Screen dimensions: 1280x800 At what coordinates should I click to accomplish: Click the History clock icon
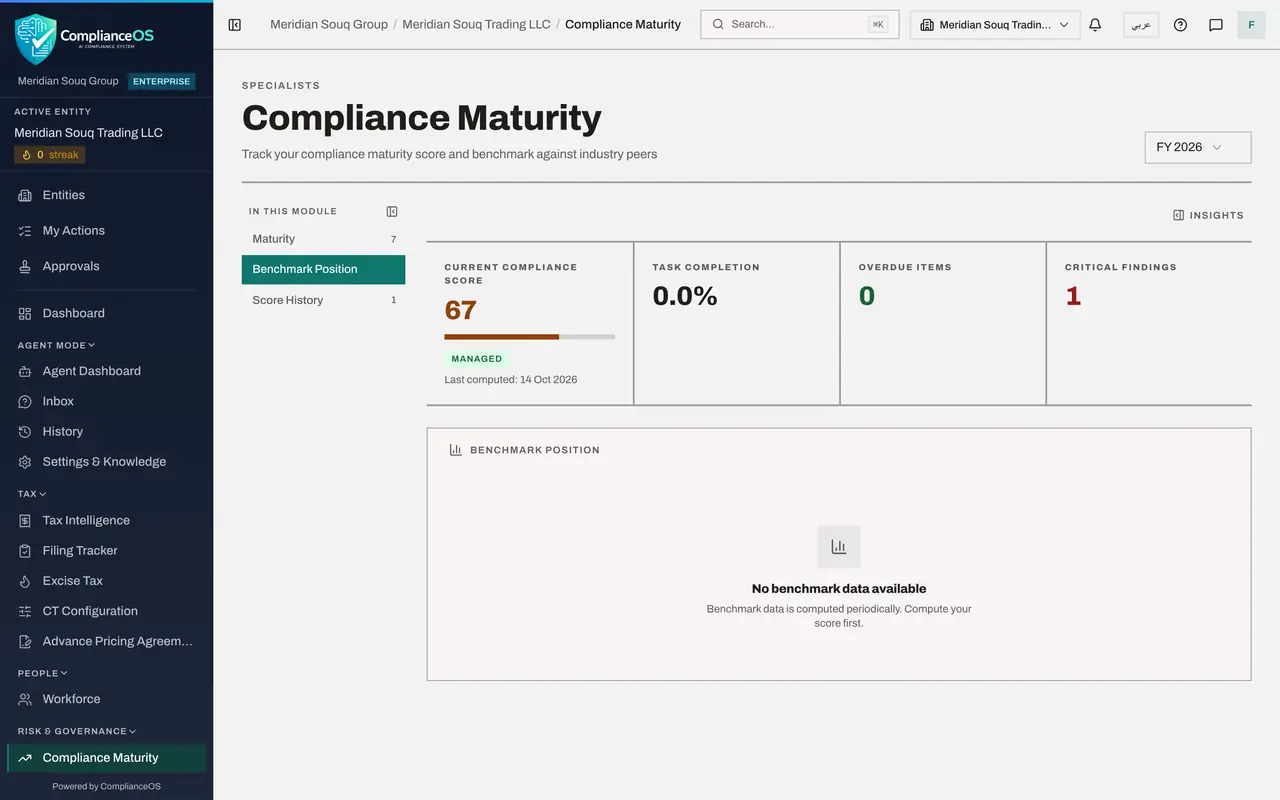click(x=25, y=432)
